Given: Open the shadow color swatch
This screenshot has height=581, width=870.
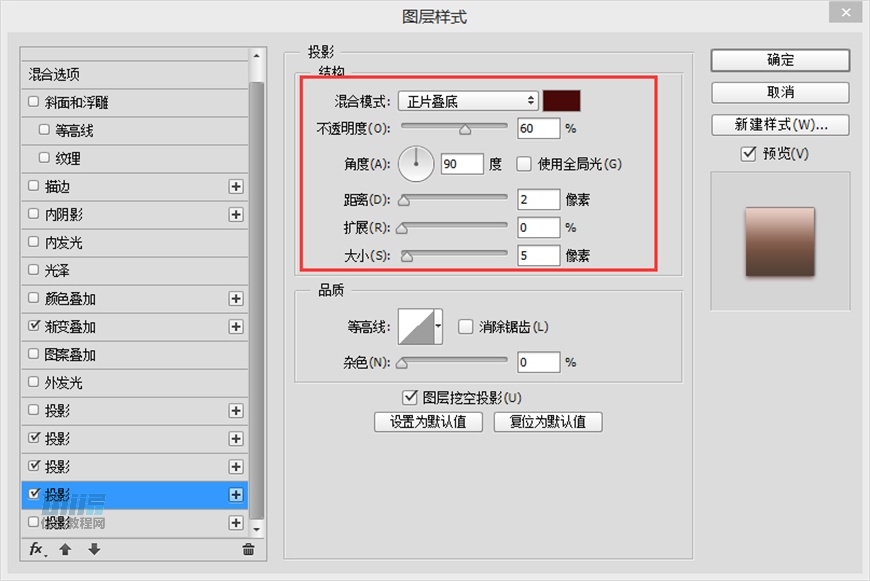Looking at the screenshot, I should (x=563, y=100).
